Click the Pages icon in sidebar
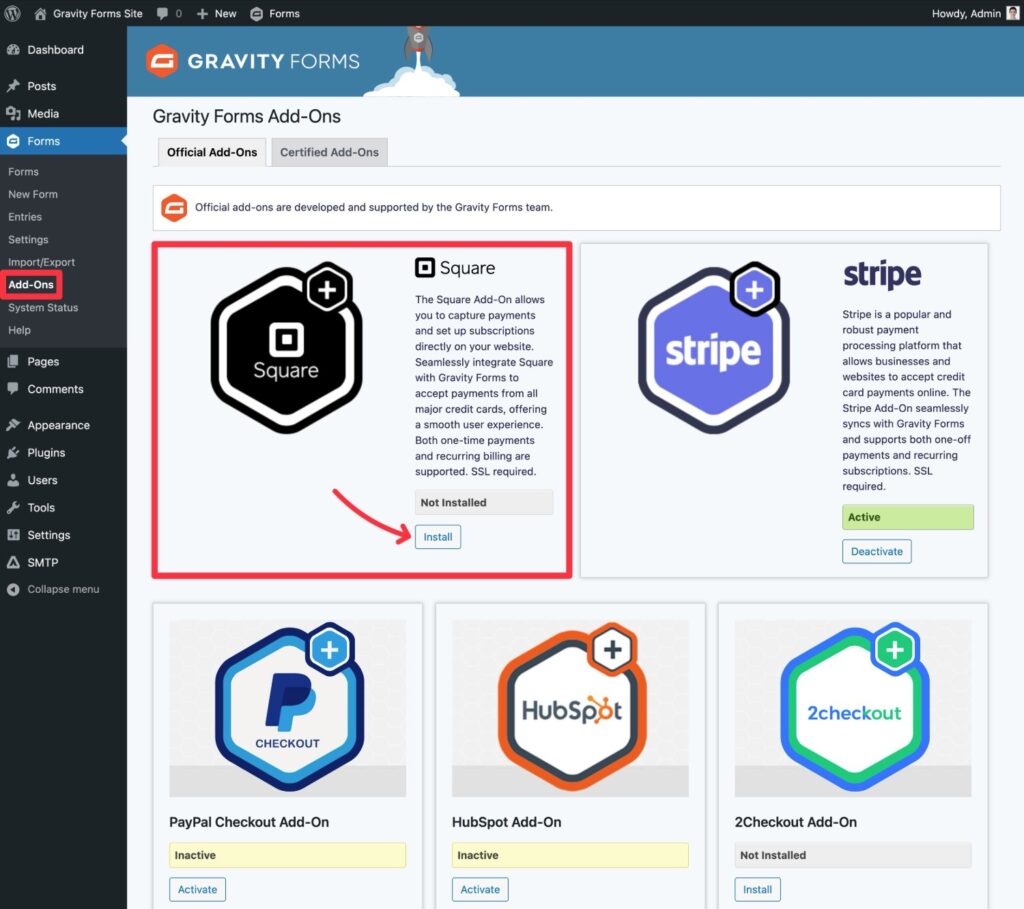Image resolution: width=1024 pixels, height=909 pixels. tap(13, 362)
